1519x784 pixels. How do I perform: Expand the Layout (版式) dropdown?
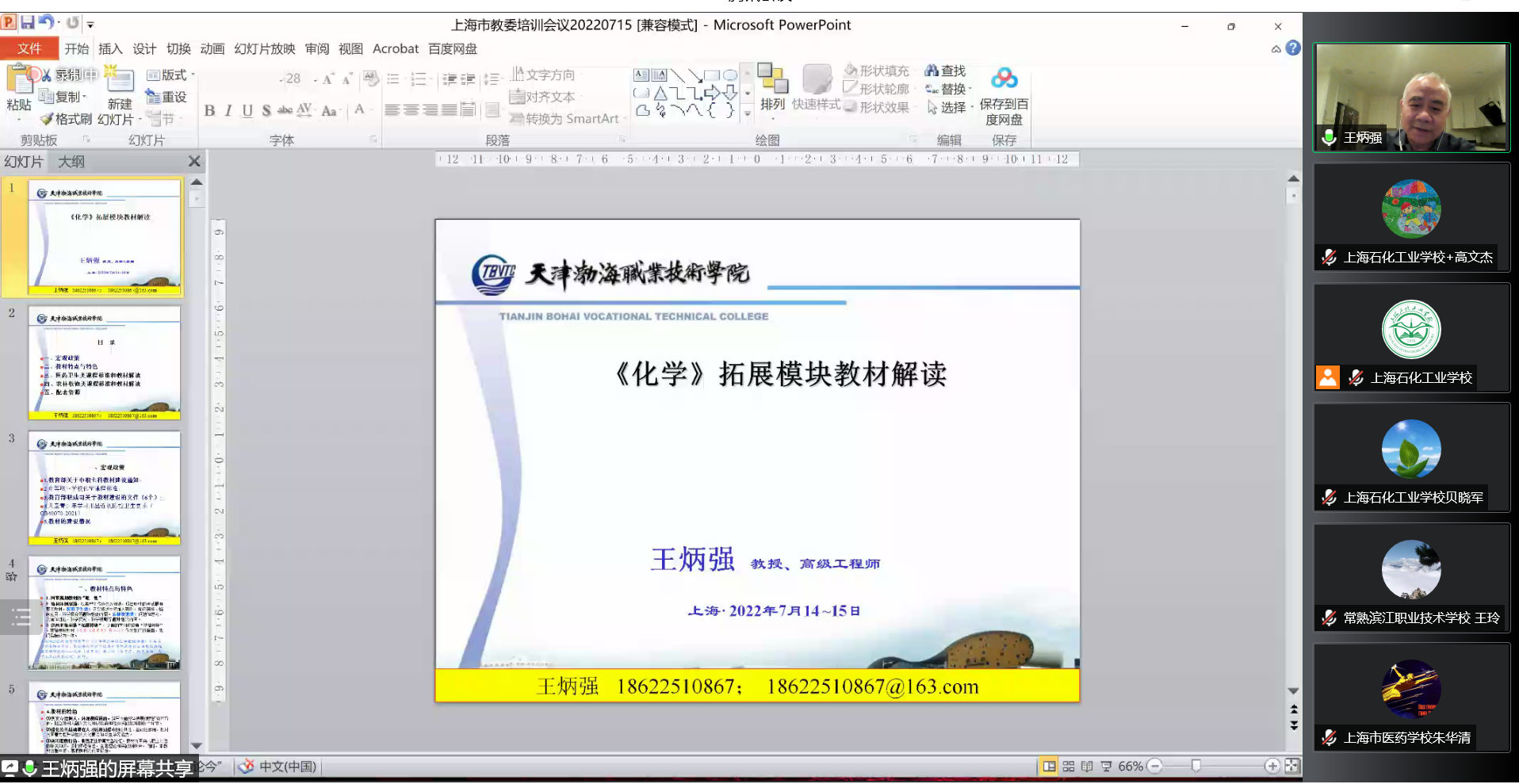pyautogui.click(x=172, y=75)
